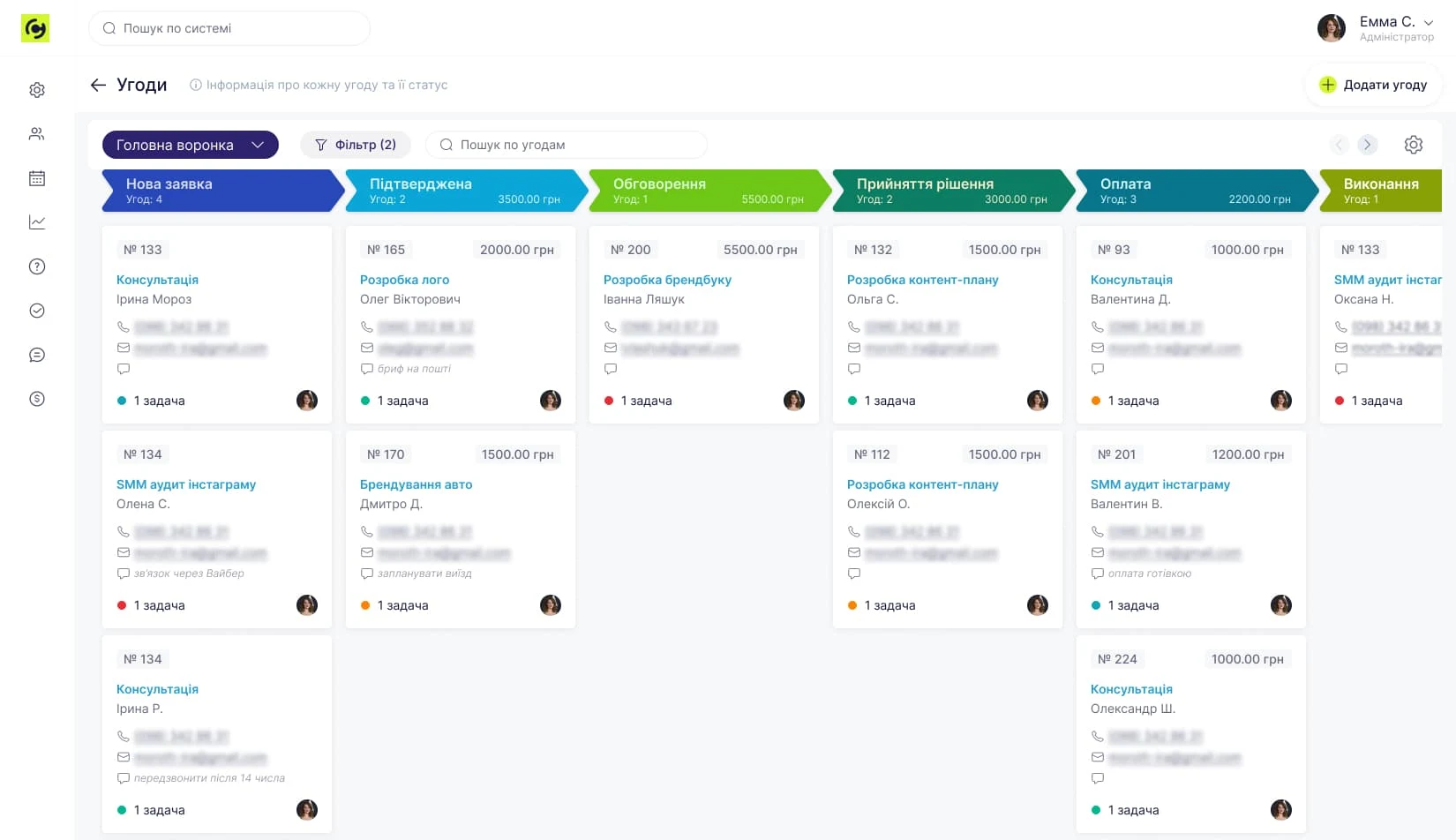Select the Обговорення stage header

(x=706, y=191)
